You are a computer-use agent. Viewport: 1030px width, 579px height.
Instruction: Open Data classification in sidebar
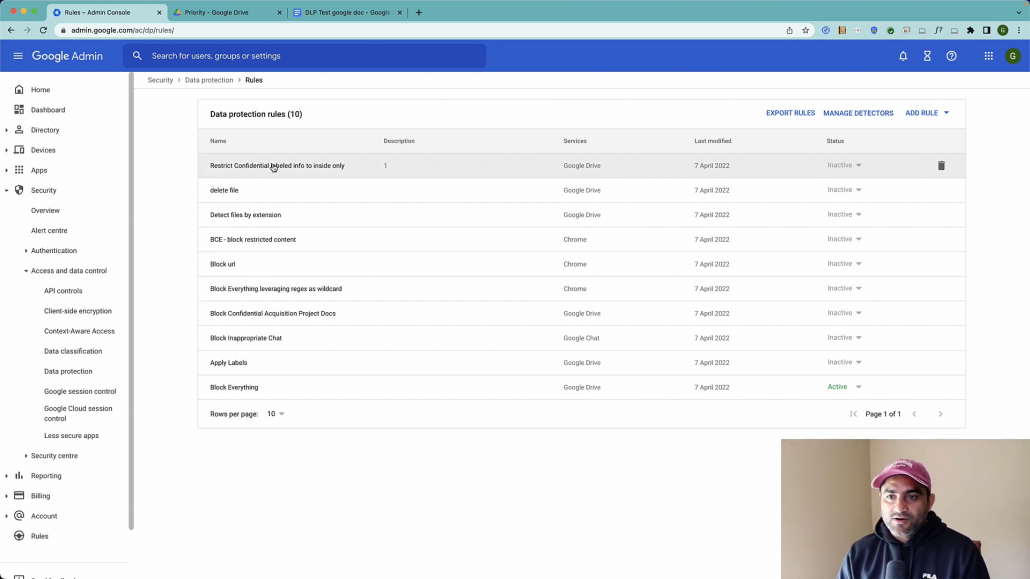(73, 351)
